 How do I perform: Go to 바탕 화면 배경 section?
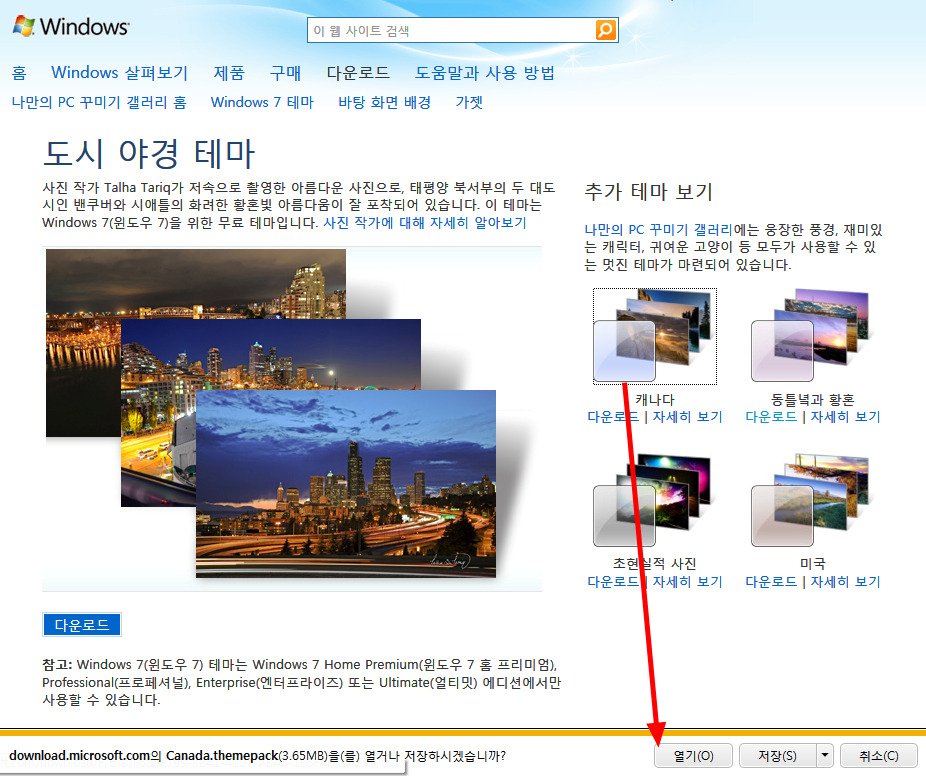point(384,102)
